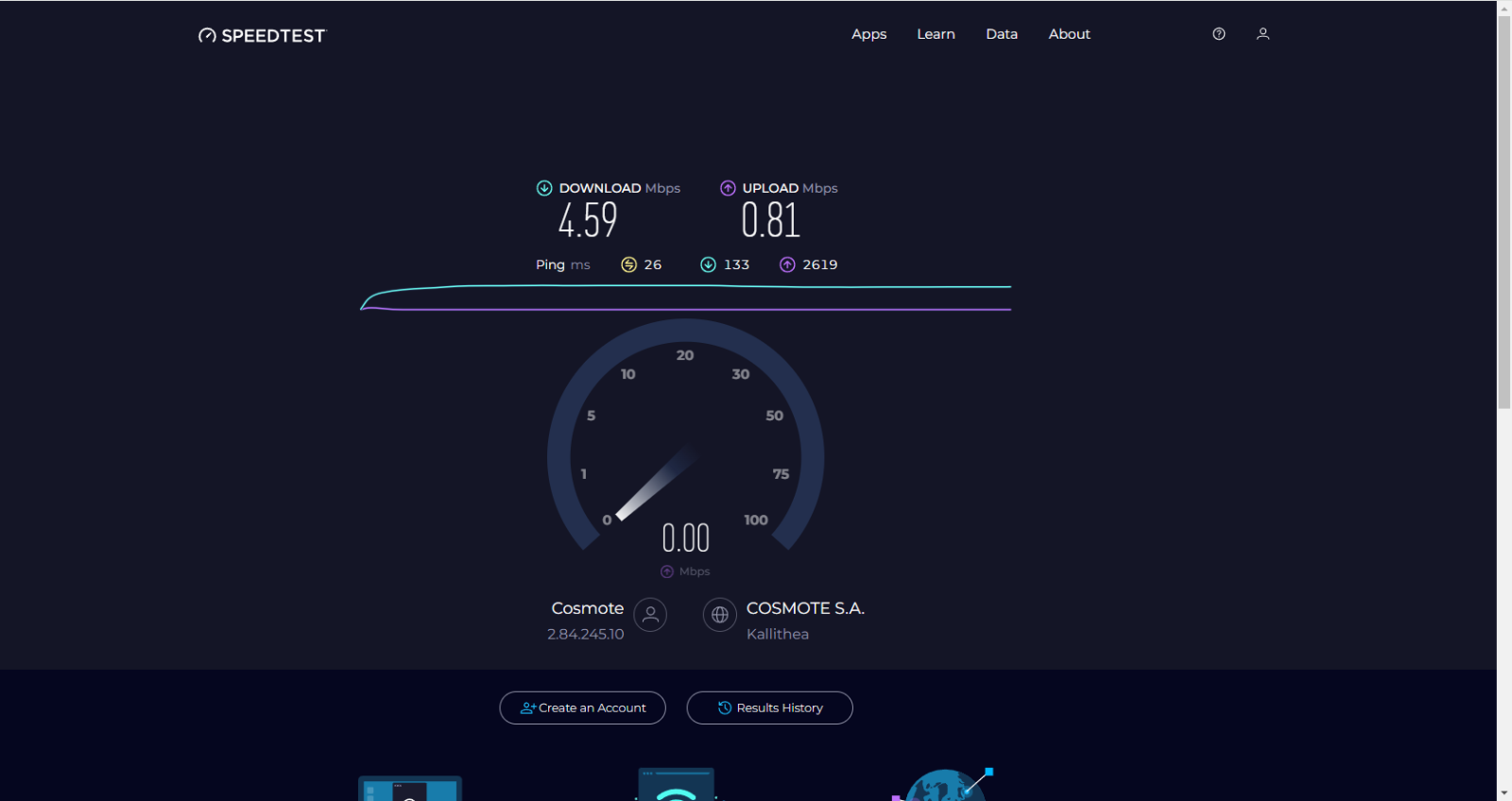The width and height of the screenshot is (1512, 801).
Task: Open the Apps menu
Action: pyautogui.click(x=868, y=34)
